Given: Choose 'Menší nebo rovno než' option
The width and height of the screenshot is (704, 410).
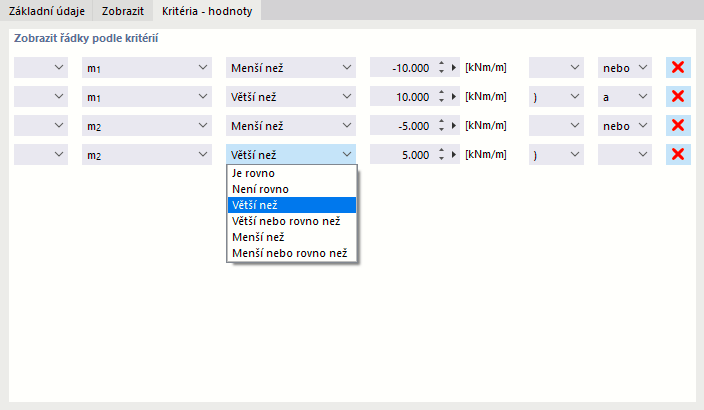Looking at the screenshot, I should point(288,254).
